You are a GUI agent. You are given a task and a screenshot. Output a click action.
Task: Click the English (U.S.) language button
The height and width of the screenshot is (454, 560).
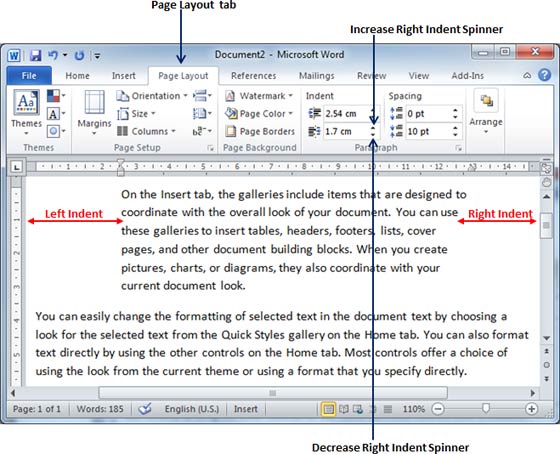coord(192,409)
